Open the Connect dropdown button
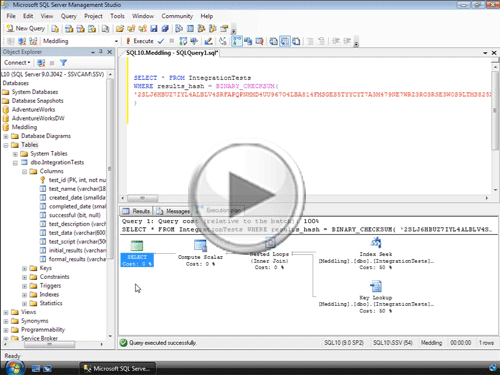 pos(17,63)
